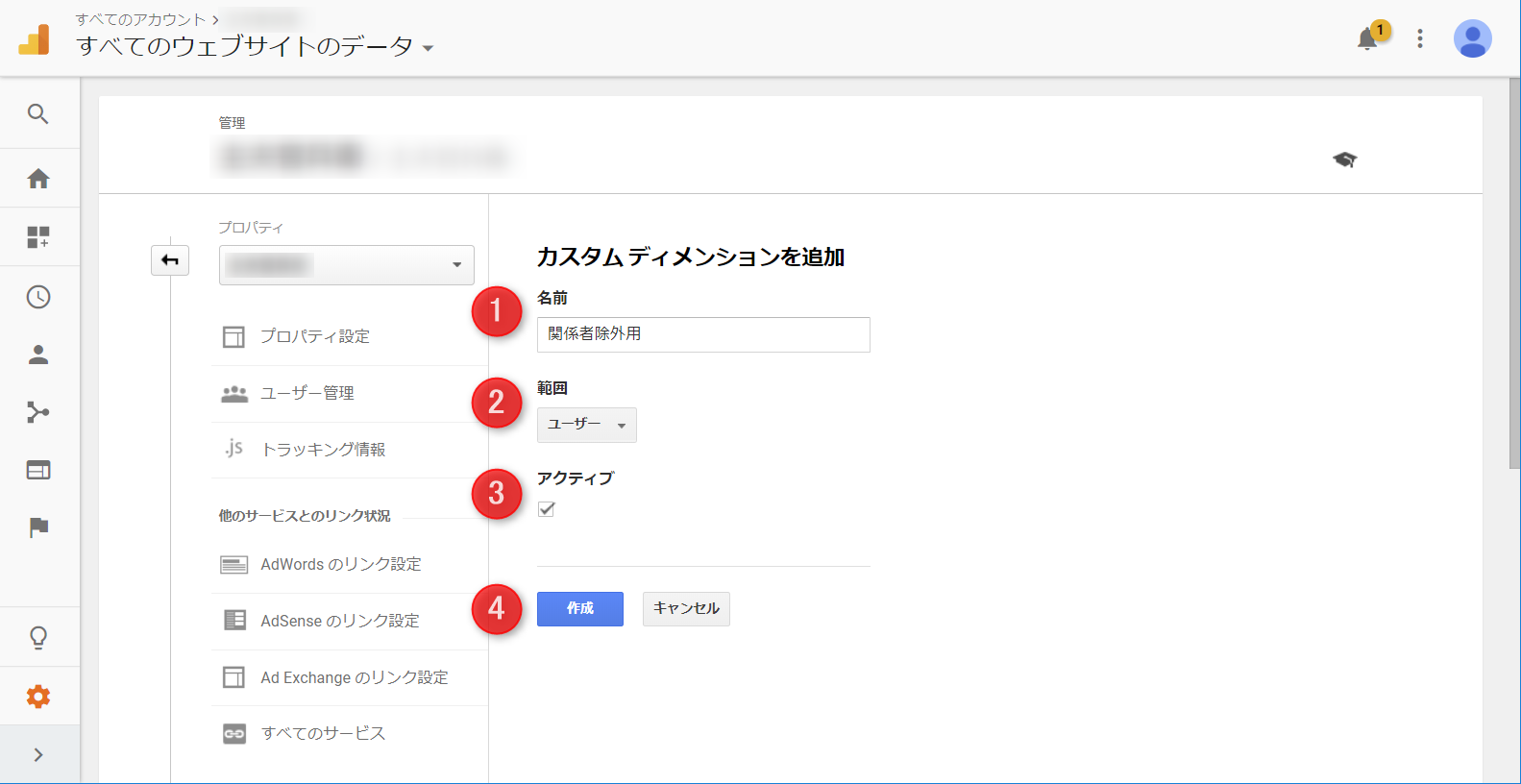Click the notifications bell icon

tap(1367, 39)
